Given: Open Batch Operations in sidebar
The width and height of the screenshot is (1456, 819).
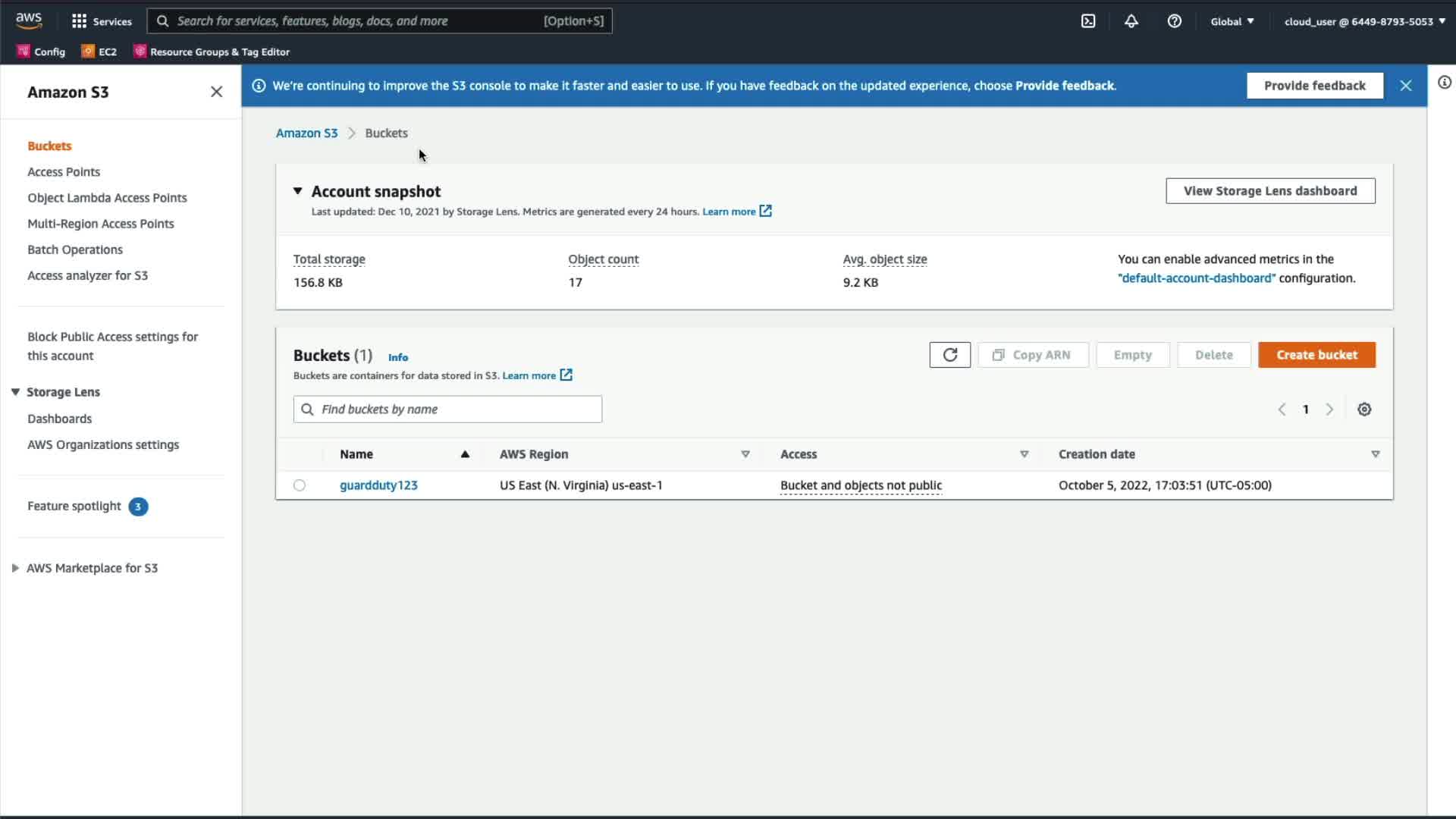Looking at the screenshot, I should pos(75,249).
